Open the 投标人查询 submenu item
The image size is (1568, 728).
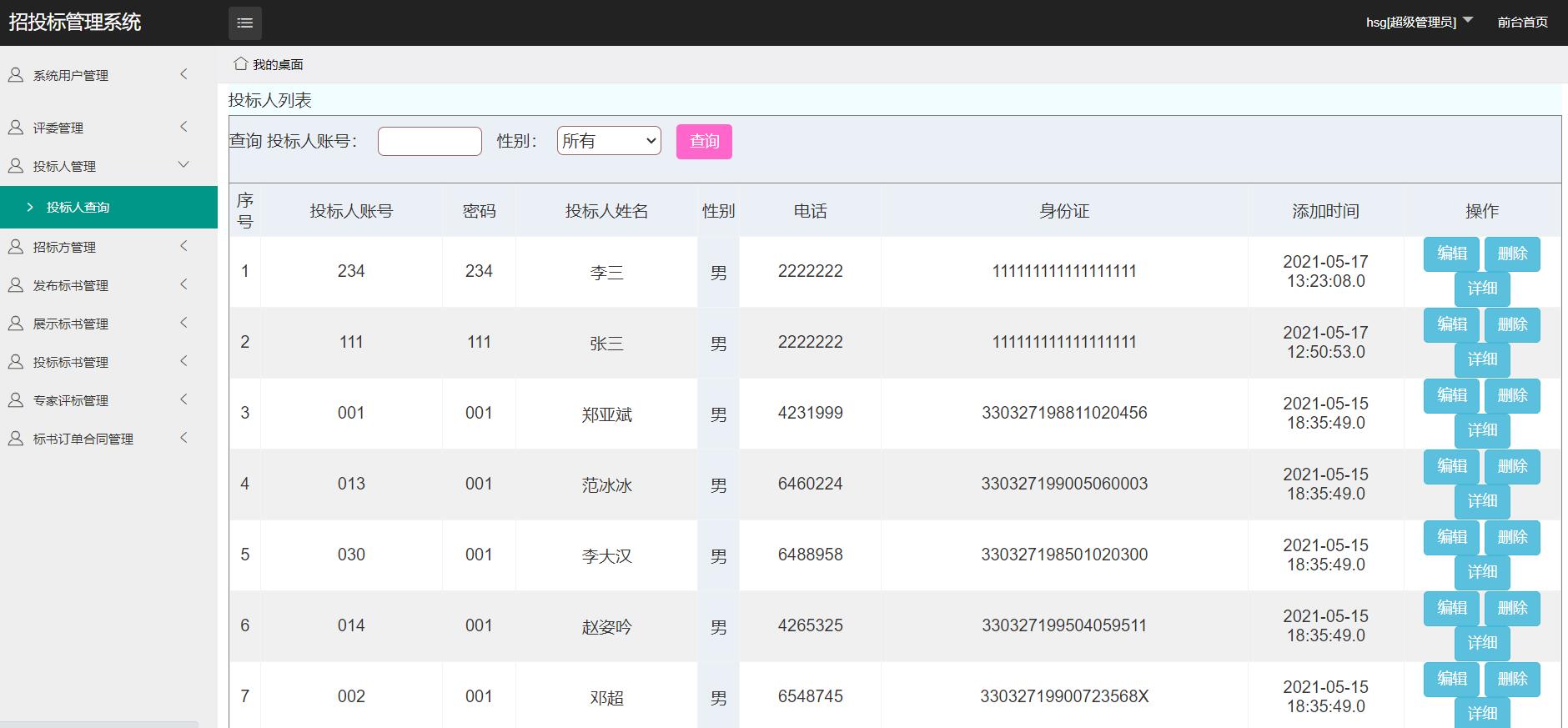pos(108,207)
